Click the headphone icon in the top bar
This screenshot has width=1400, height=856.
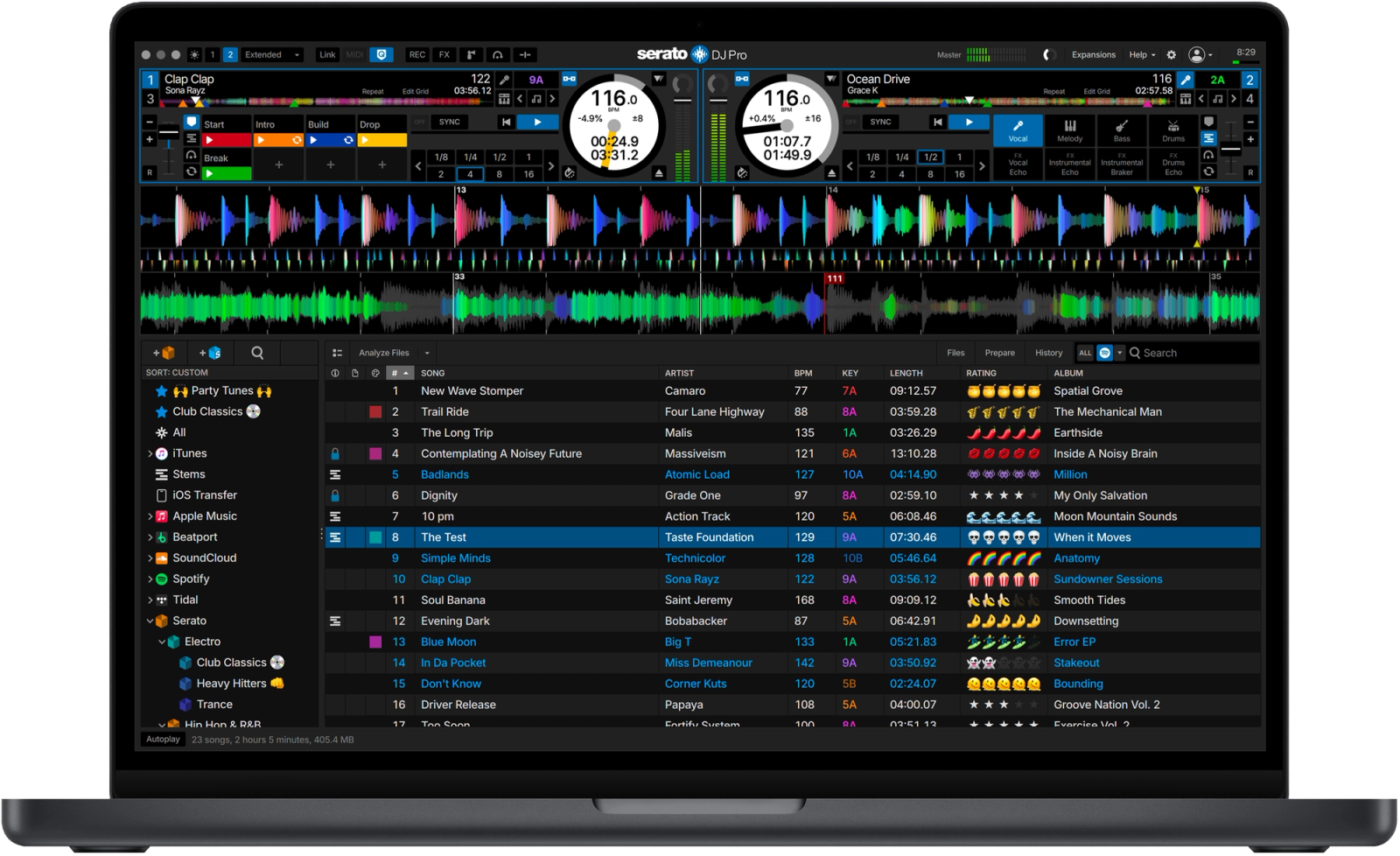click(498, 54)
